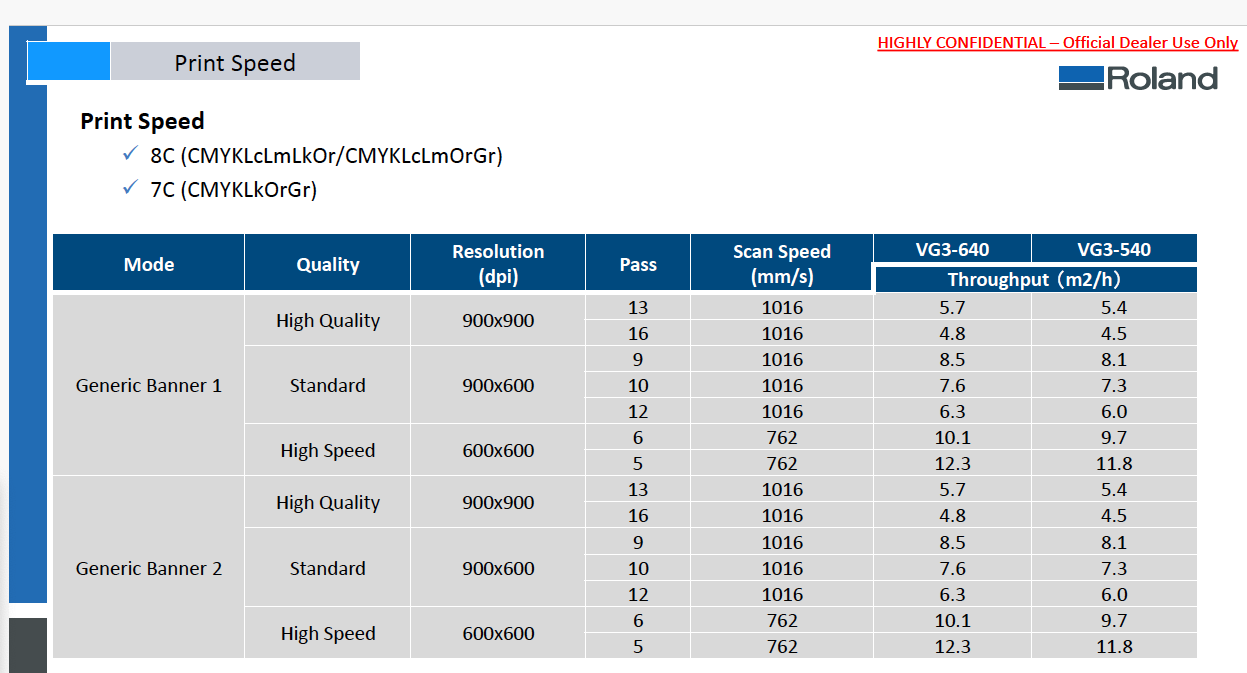Click the checkmark bullet beside 7C line
Image resolution: width=1247 pixels, height=673 pixels.
(x=130, y=187)
